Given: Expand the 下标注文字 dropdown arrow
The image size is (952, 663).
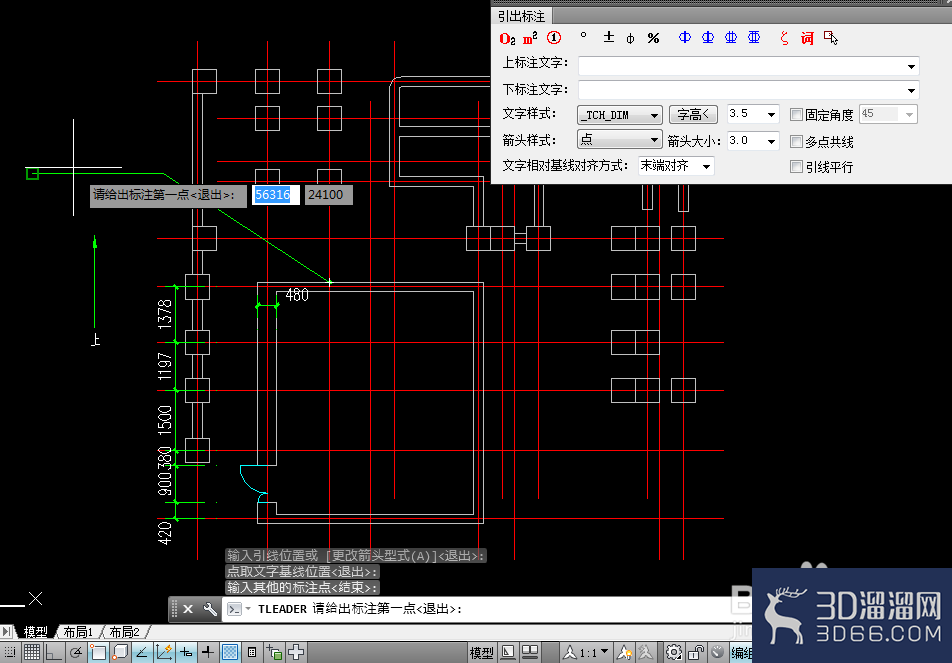Looking at the screenshot, I should coord(911,90).
